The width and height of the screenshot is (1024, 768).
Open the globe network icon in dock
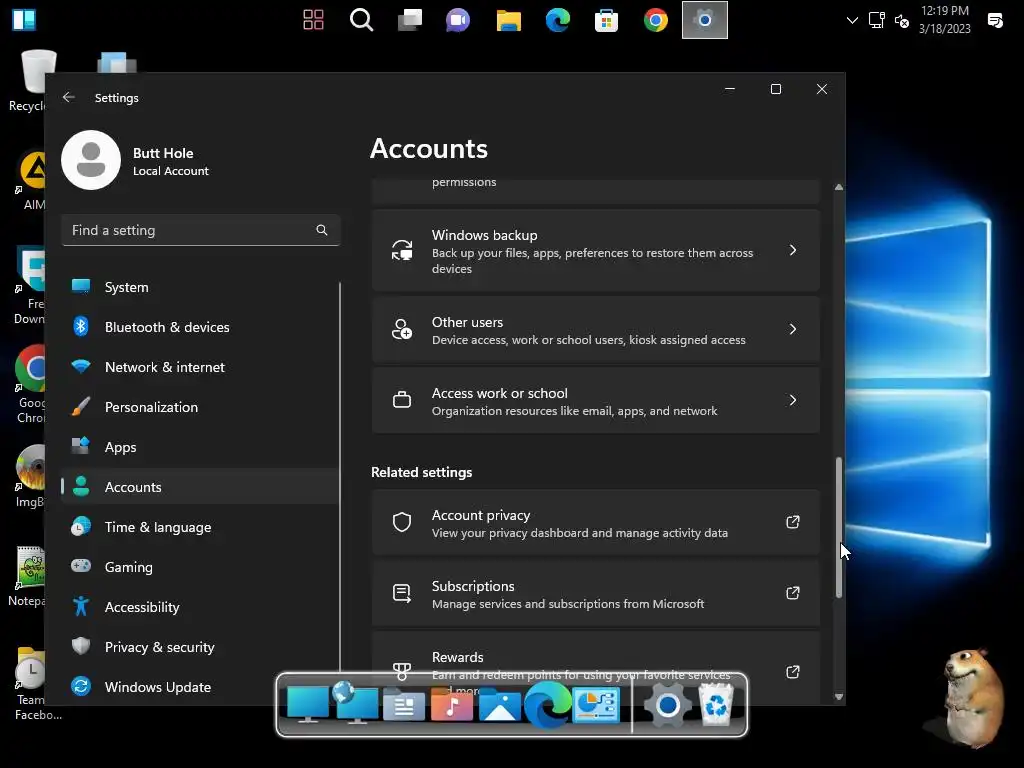click(x=356, y=703)
